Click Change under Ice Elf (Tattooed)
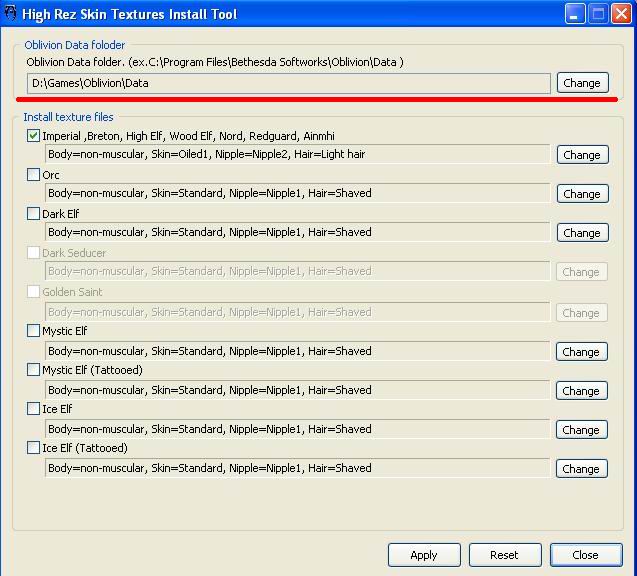 582,469
